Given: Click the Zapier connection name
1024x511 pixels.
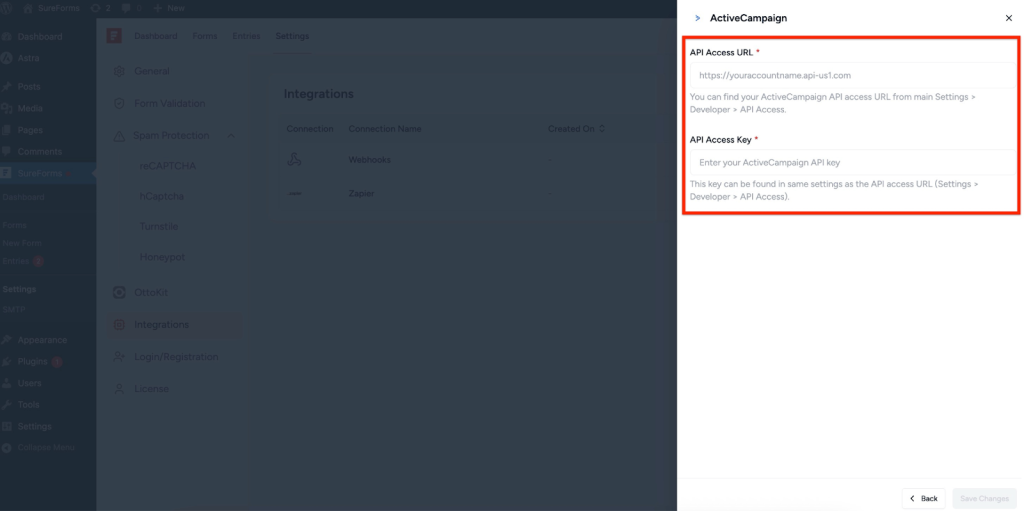Looking at the screenshot, I should [361, 194].
